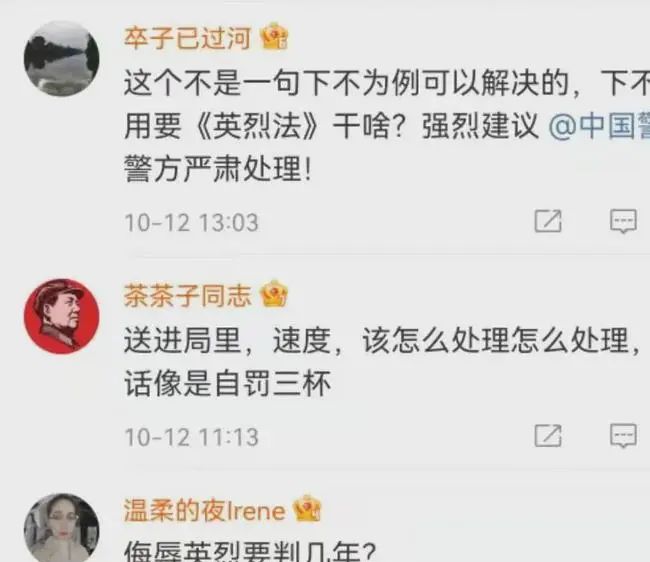This screenshot has width=650, height=562.
Task: Tap the reply bubble icon on the 13:03 comment
Action: [623, 221]
